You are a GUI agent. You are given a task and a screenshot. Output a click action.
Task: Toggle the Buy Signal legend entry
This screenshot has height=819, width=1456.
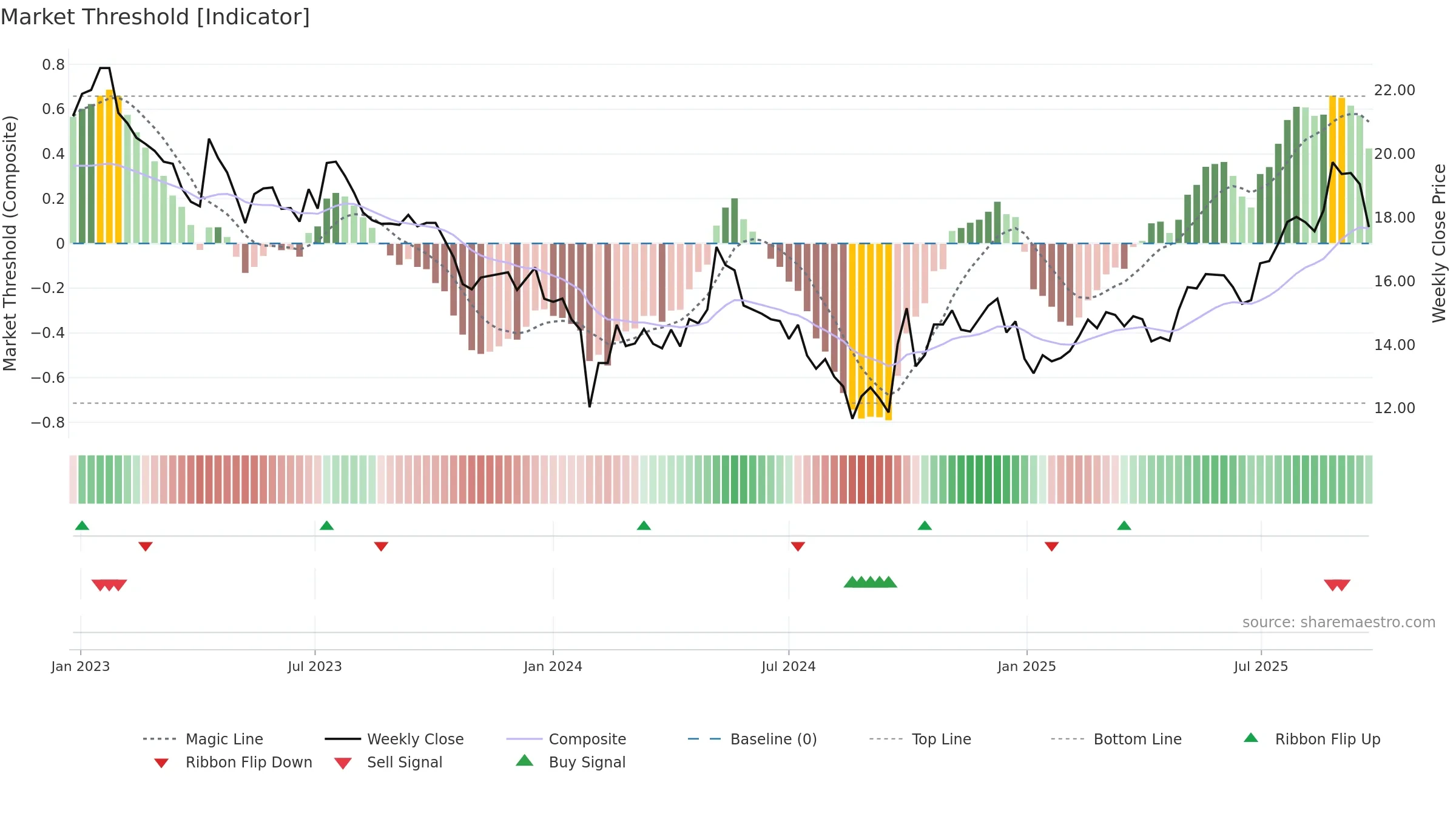pyautogui.click(x=570, y=762)
